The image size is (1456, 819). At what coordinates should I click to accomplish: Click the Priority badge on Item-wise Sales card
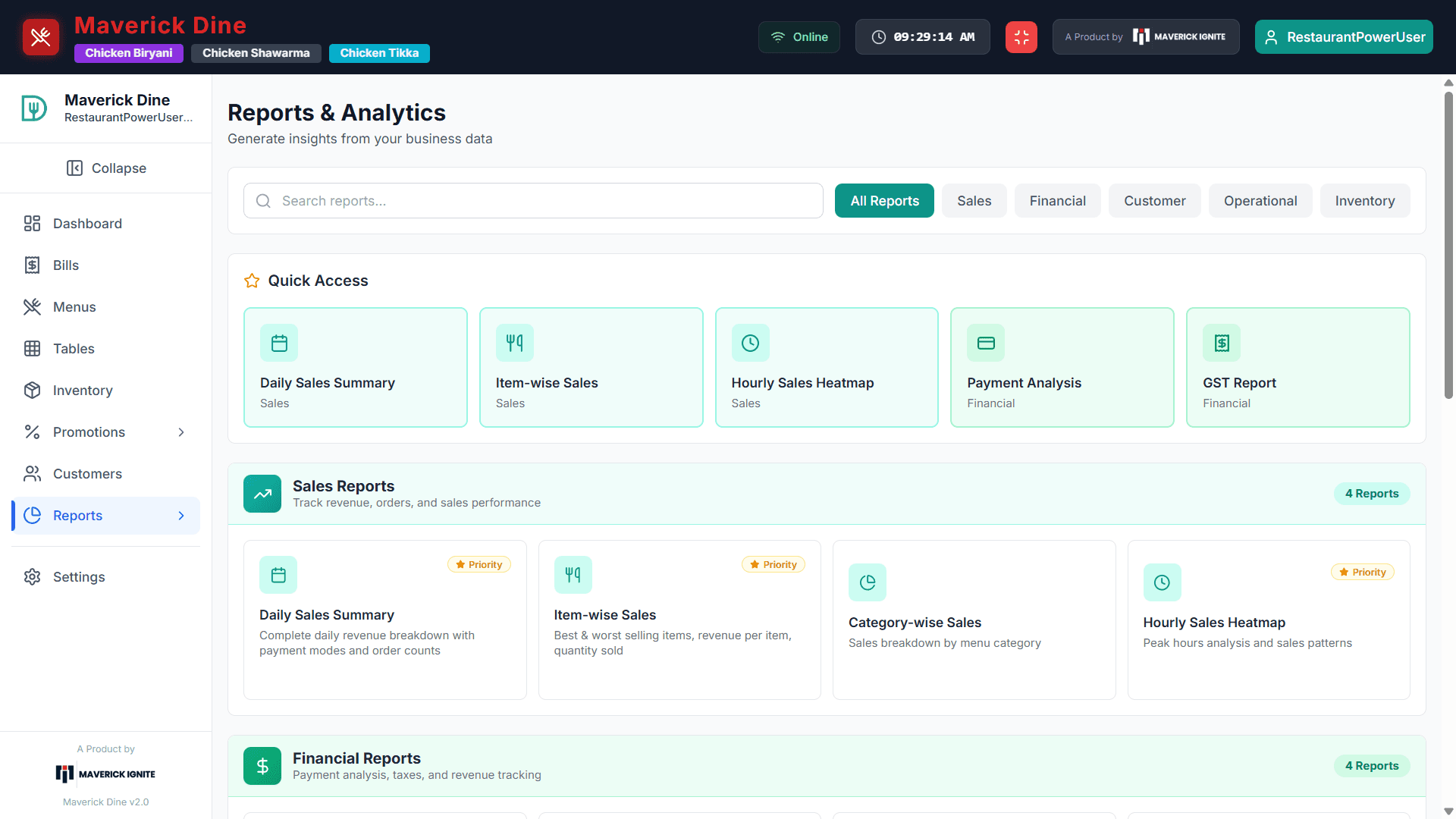[x=773, y=564]
